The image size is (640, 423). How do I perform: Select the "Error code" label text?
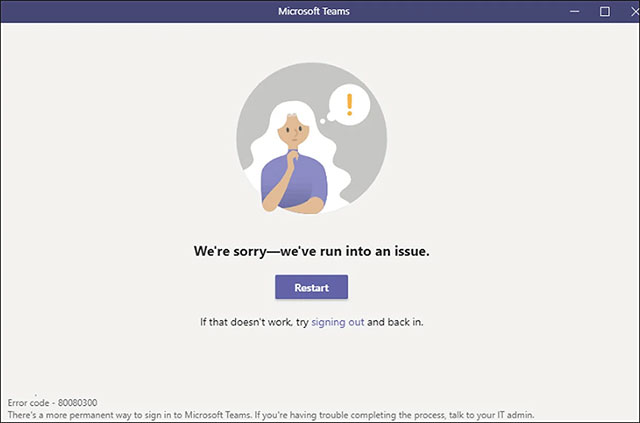[x=29, y=403]
